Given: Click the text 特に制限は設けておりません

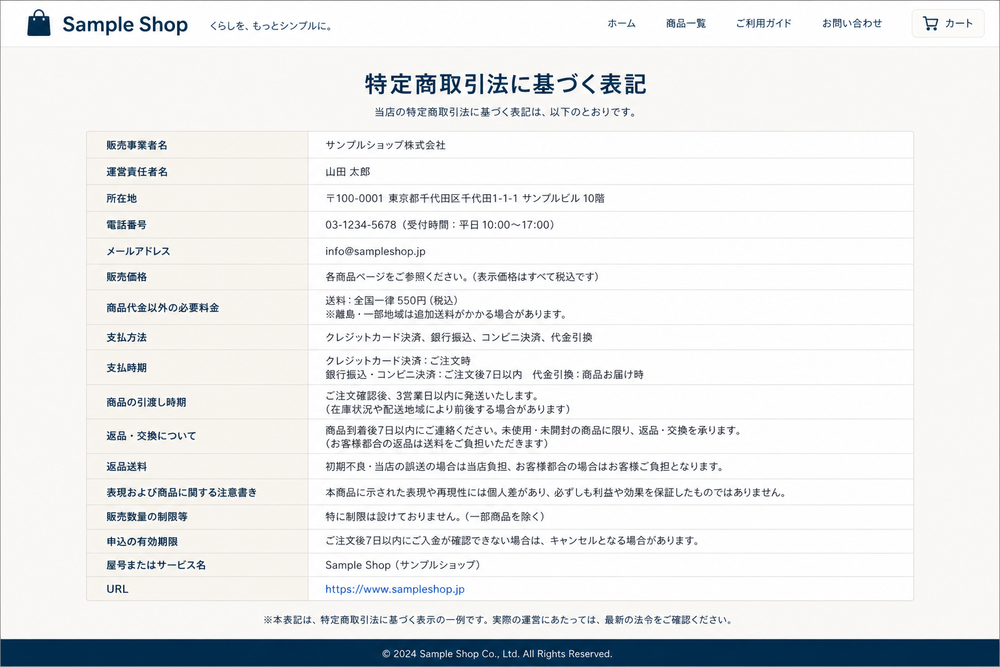Looking at the screenshot, I should pyautogui.click(x=393, y=517).
